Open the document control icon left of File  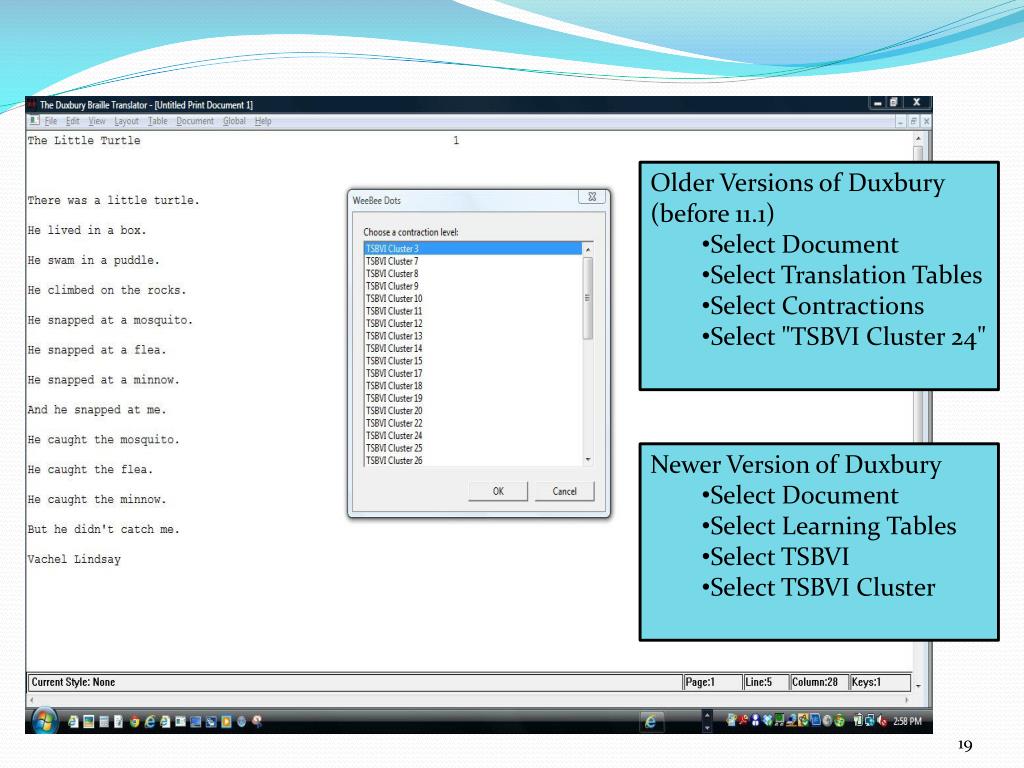point(34,121)
